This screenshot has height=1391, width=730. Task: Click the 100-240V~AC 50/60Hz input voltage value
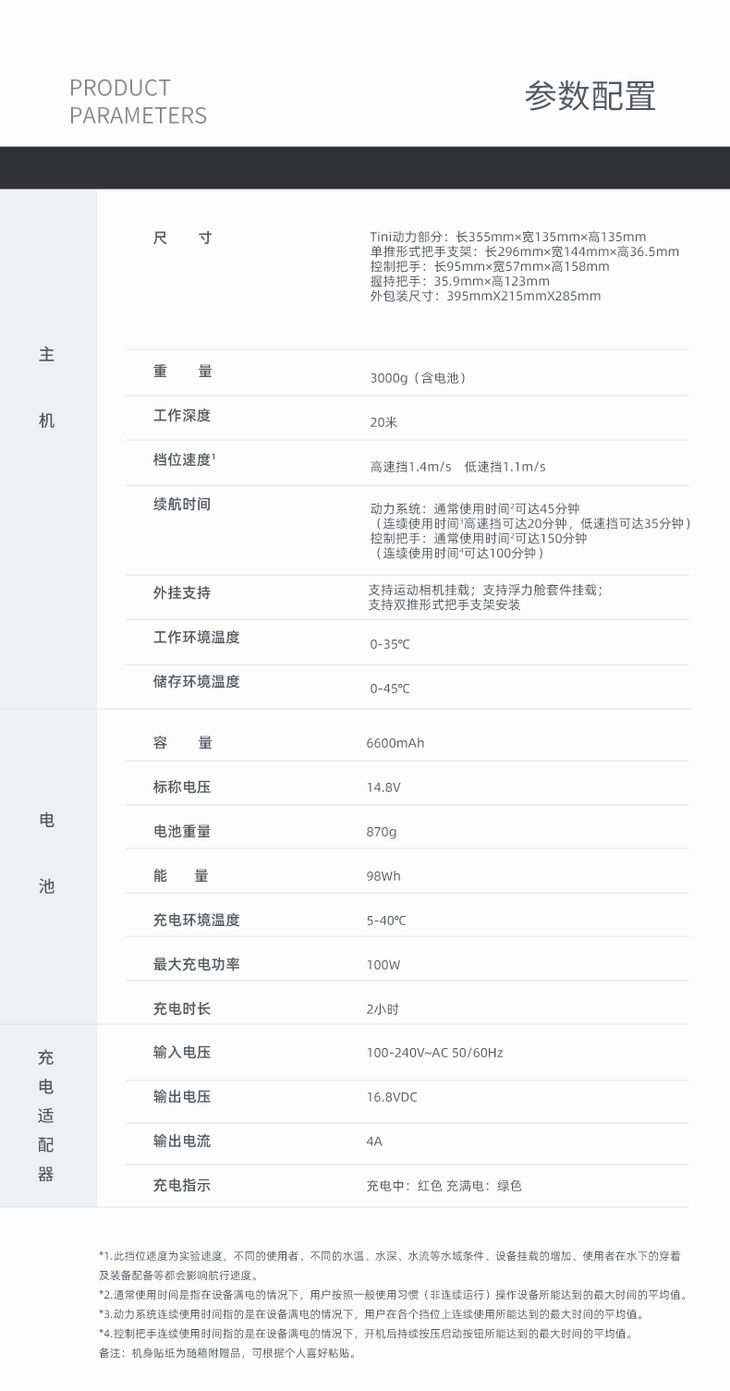pyautogui.click(x=435, y=1053)
